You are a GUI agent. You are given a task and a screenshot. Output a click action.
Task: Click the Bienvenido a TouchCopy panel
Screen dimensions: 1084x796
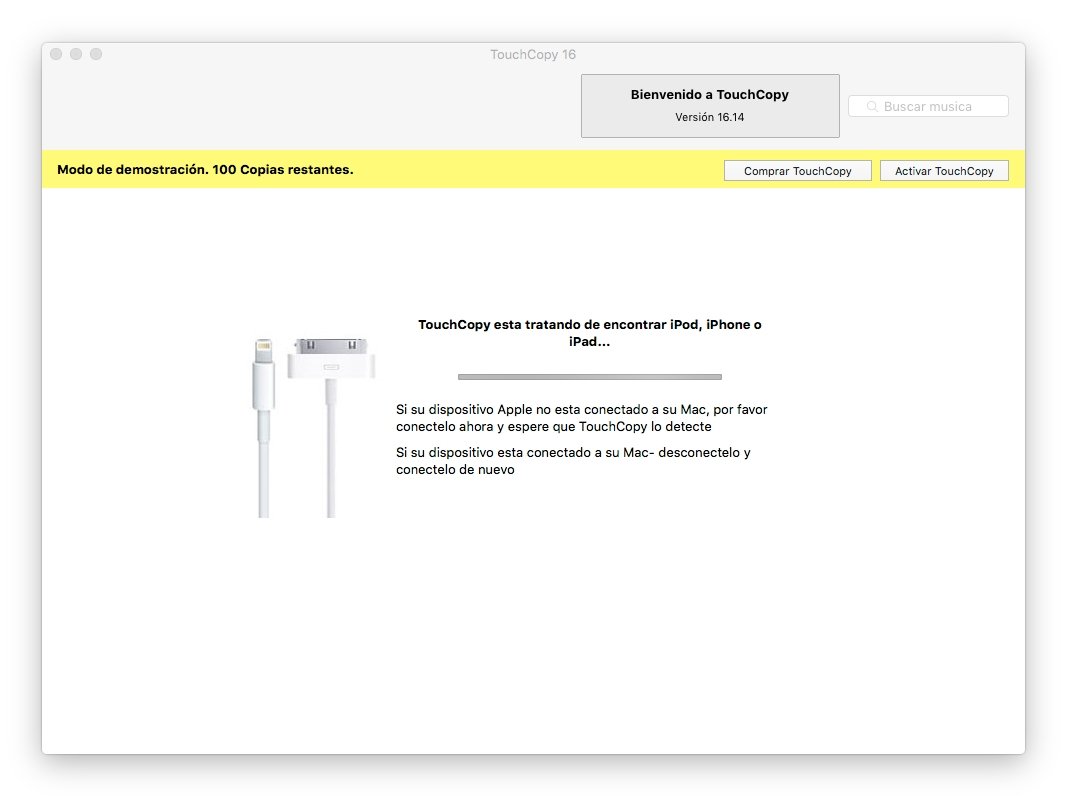pyautogui.click(x=710, y=106)
